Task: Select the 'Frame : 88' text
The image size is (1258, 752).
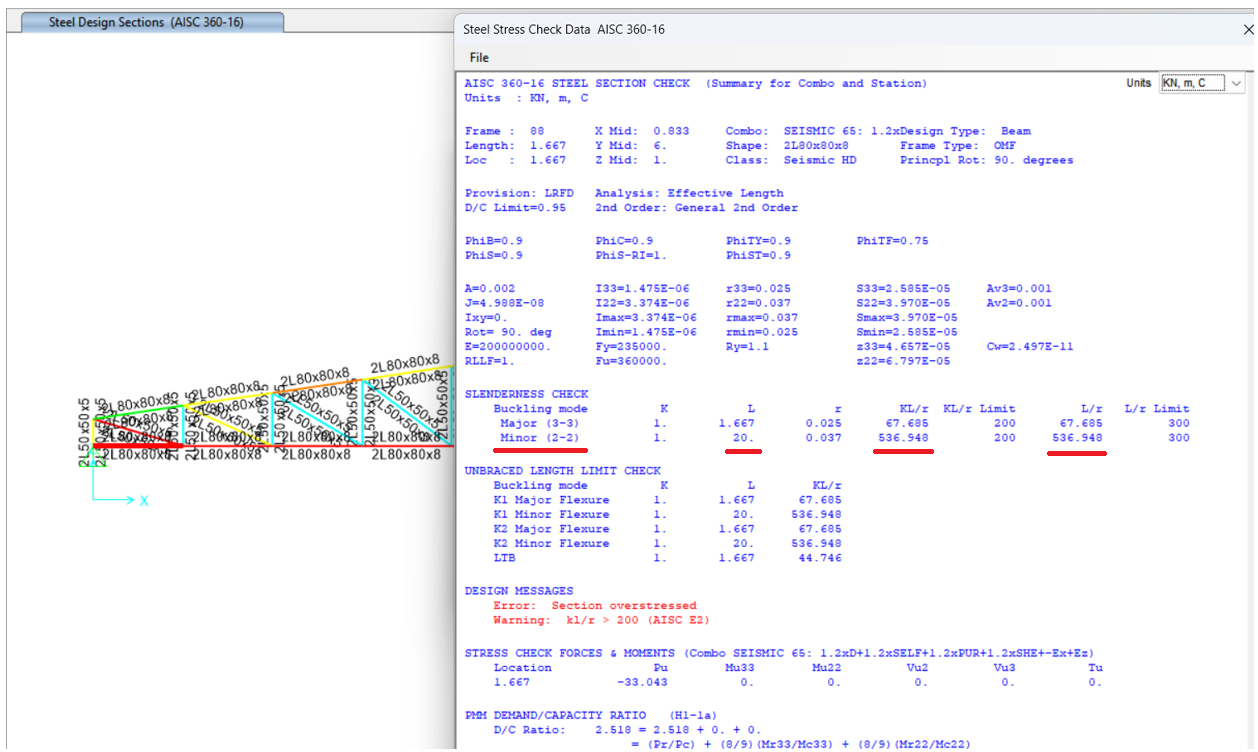Action: [x=505, y=131]
